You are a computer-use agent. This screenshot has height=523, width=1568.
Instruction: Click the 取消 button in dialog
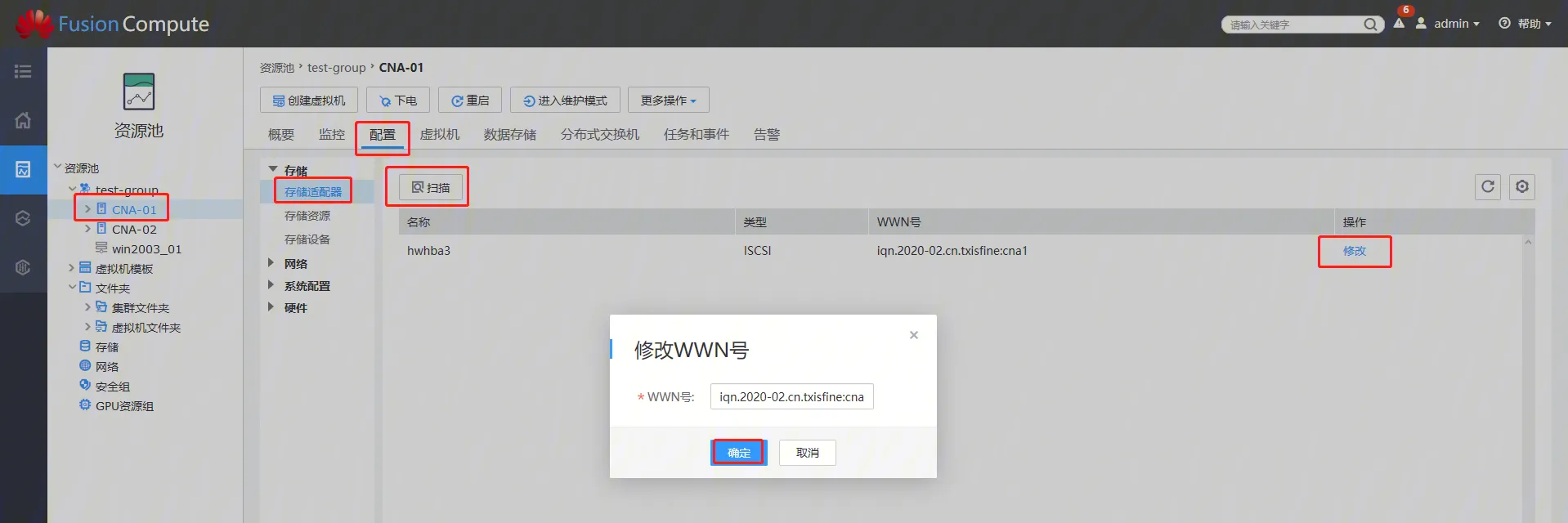[x=807, y=453]
